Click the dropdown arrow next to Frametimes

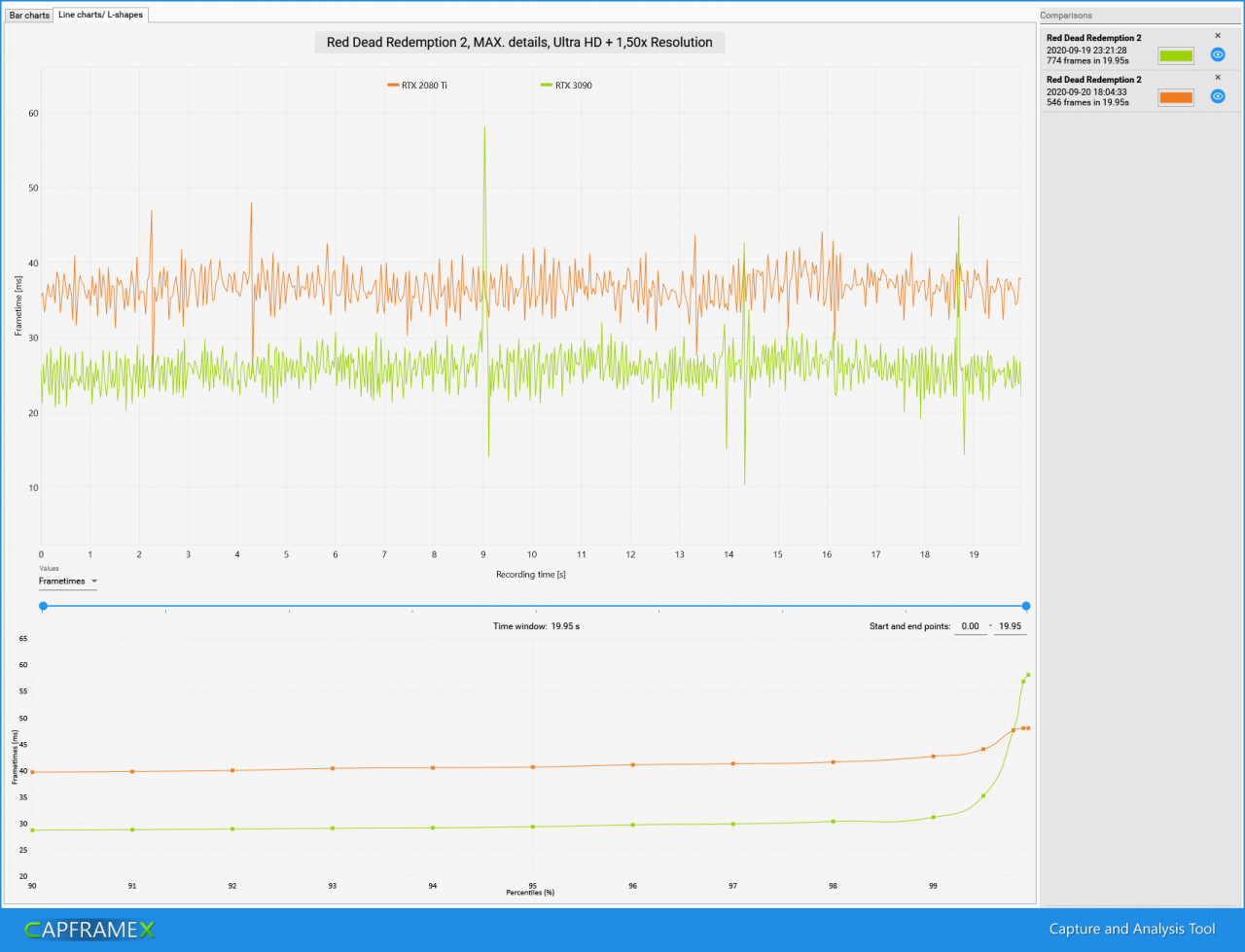tap(94, 581)
